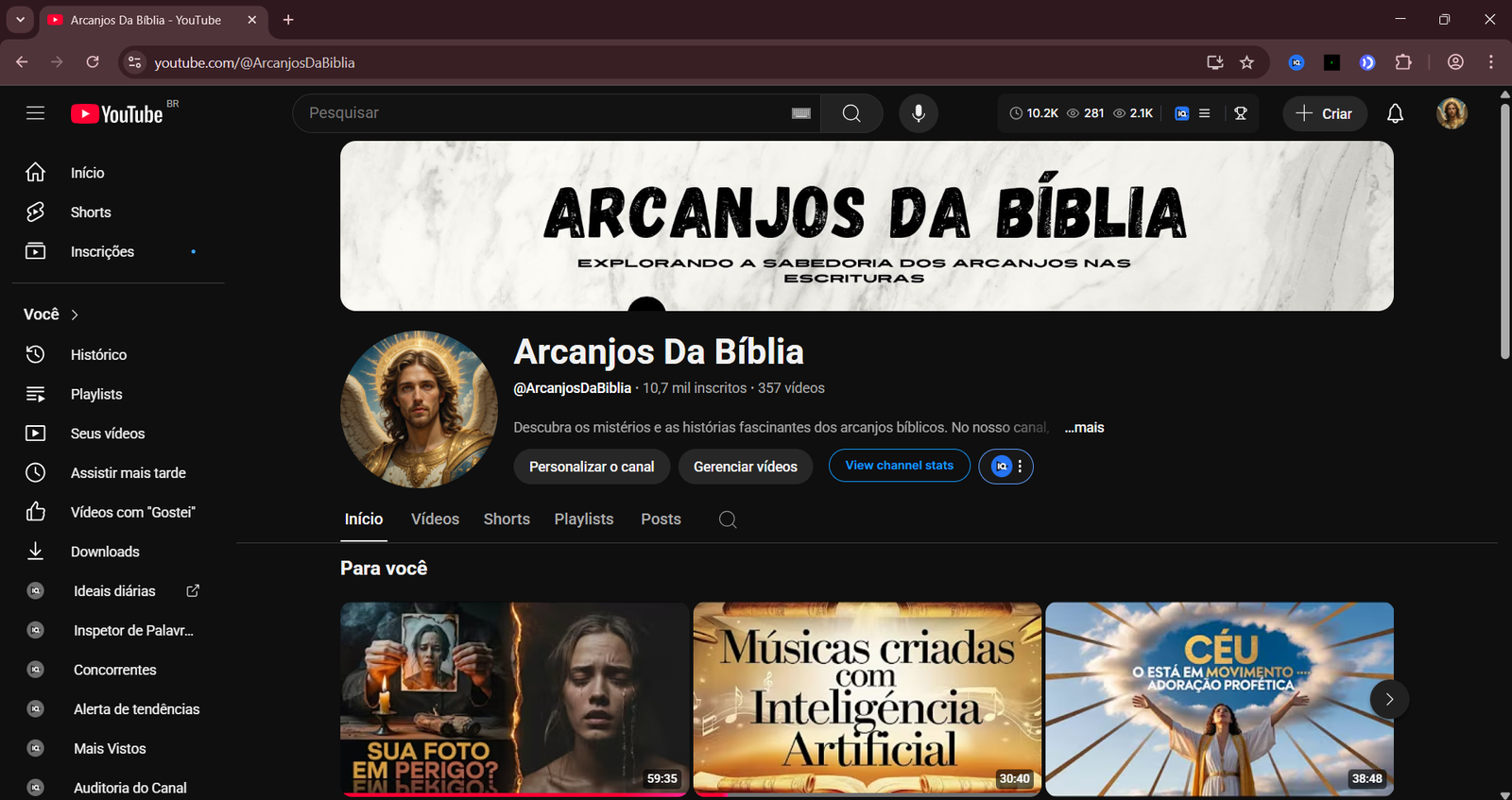Open the Chrome profile icon
The height and width of the screenshot is (800, 1512).
coord(1455,62)
